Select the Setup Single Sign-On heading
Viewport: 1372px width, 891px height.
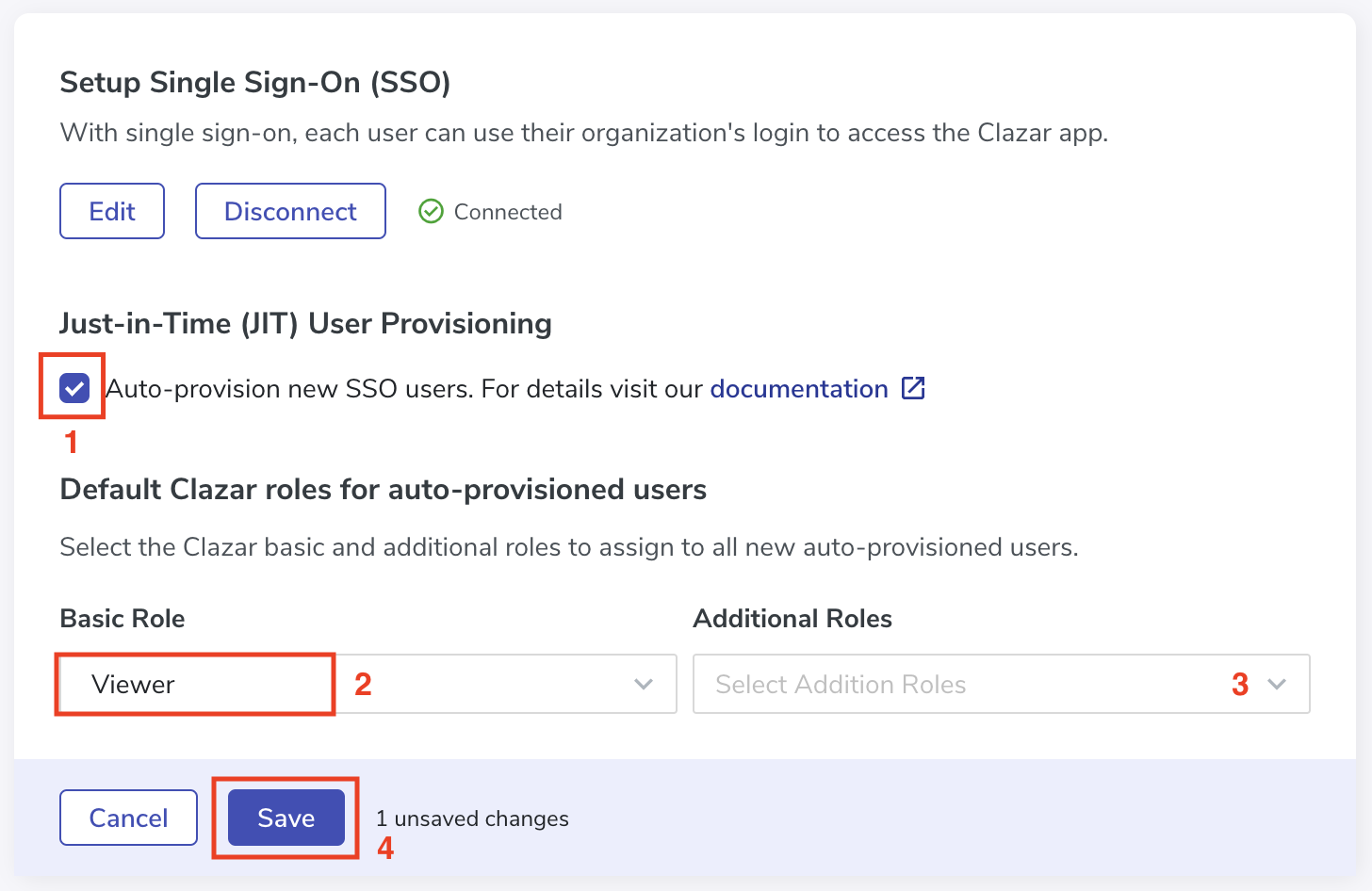pos(255,83)
